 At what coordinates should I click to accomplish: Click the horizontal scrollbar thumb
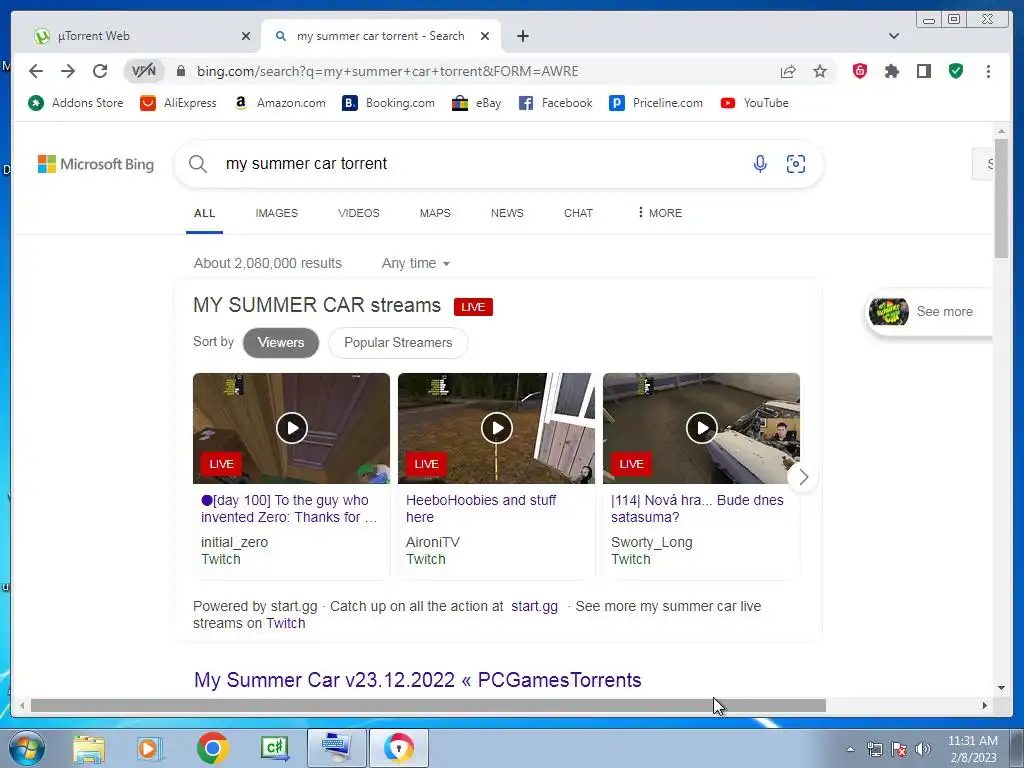tap(428, 706)
